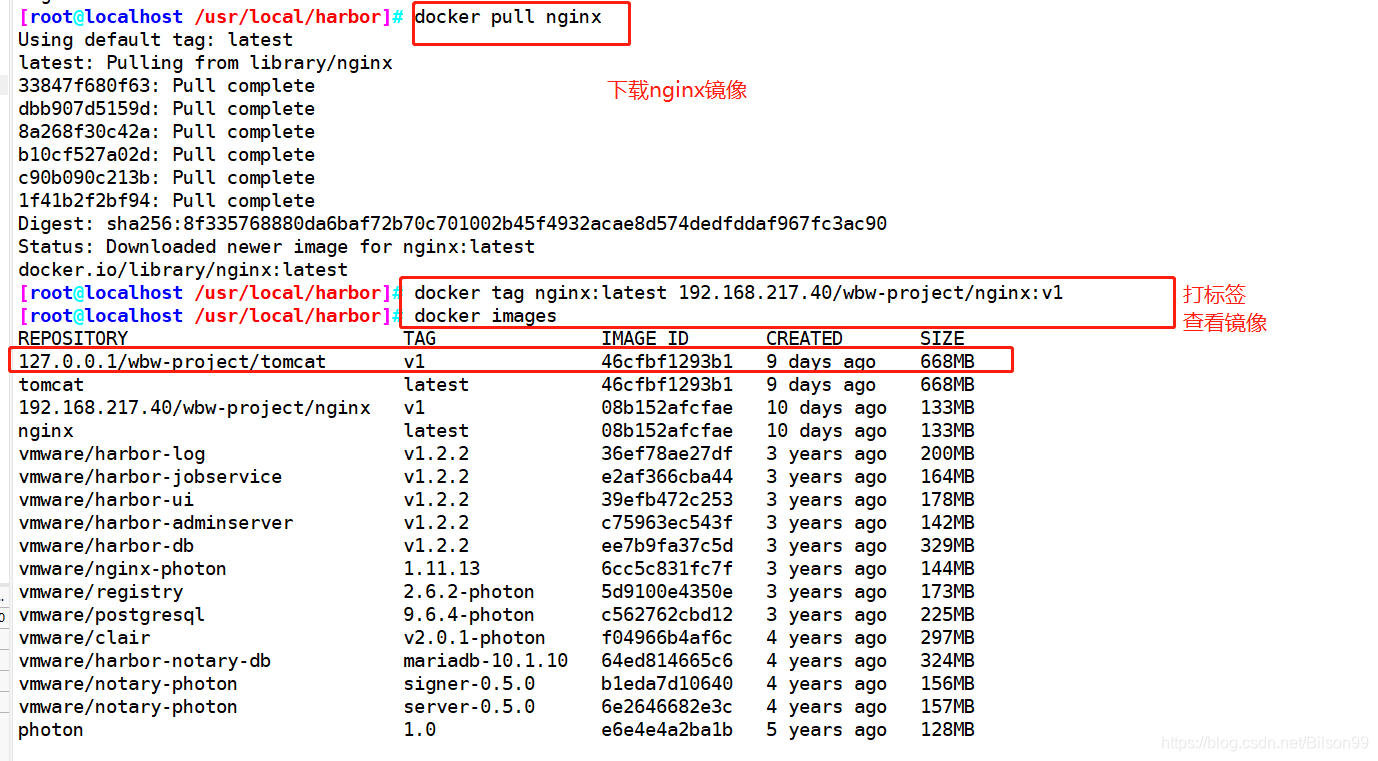Screen dimensions: 1378x761
Task: Click the '200MB' size of harbor-log
Action: click(947, 454)
